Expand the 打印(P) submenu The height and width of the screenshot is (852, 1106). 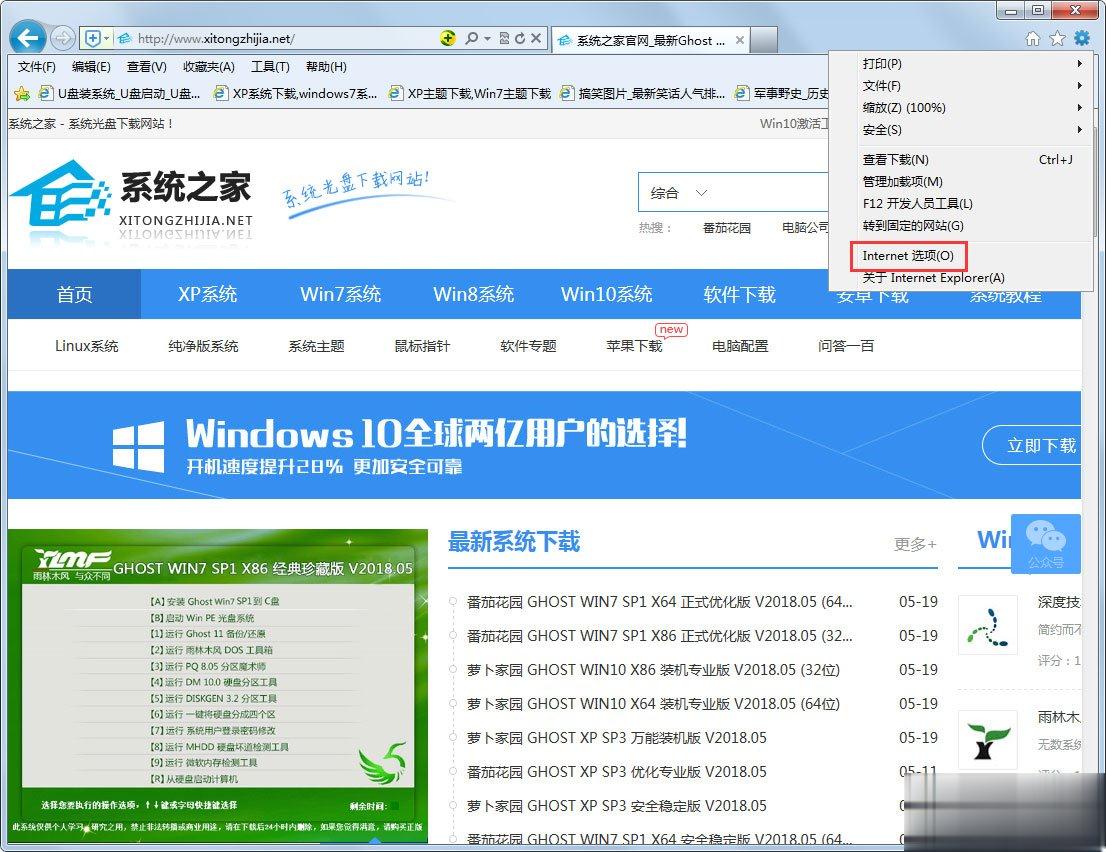point(961,63)
